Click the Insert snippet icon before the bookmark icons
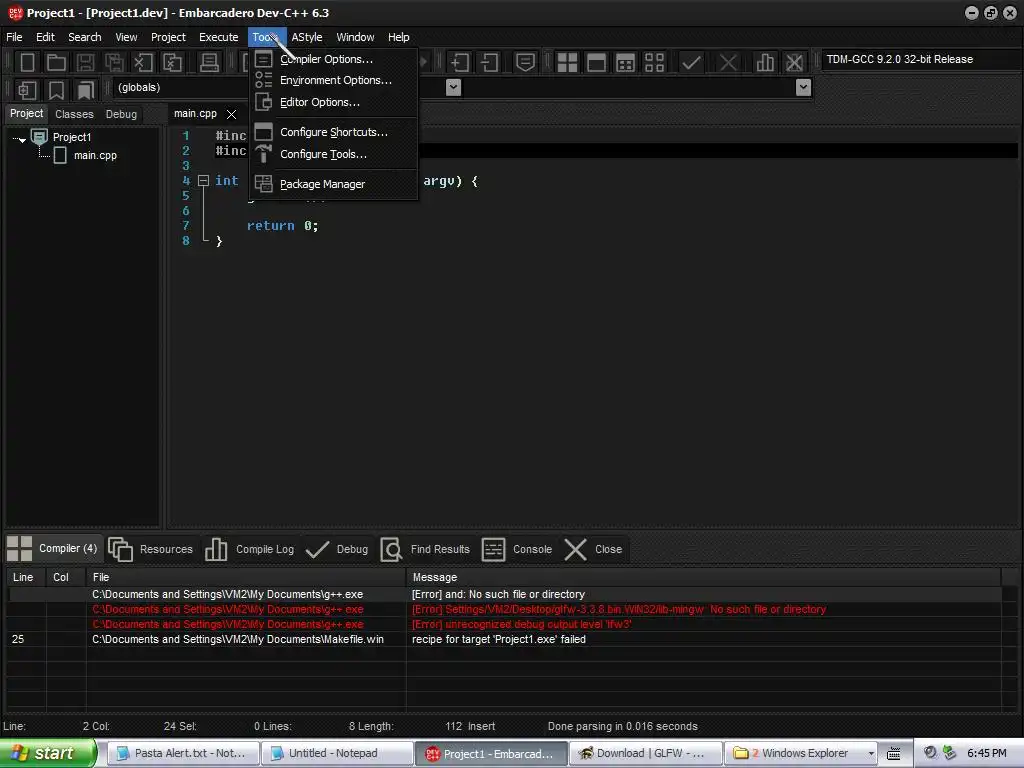 pyautogui.click(x=27, y=90)
